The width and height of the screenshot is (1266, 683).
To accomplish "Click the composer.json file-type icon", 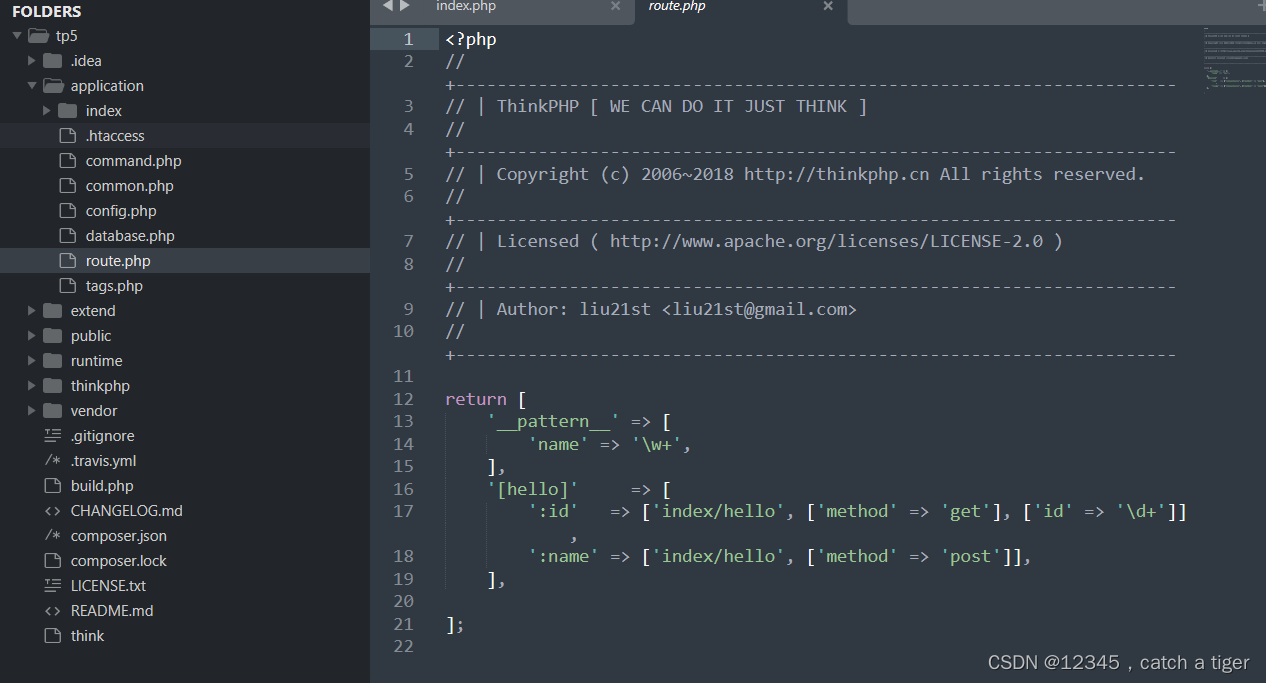I will point(53,536).
